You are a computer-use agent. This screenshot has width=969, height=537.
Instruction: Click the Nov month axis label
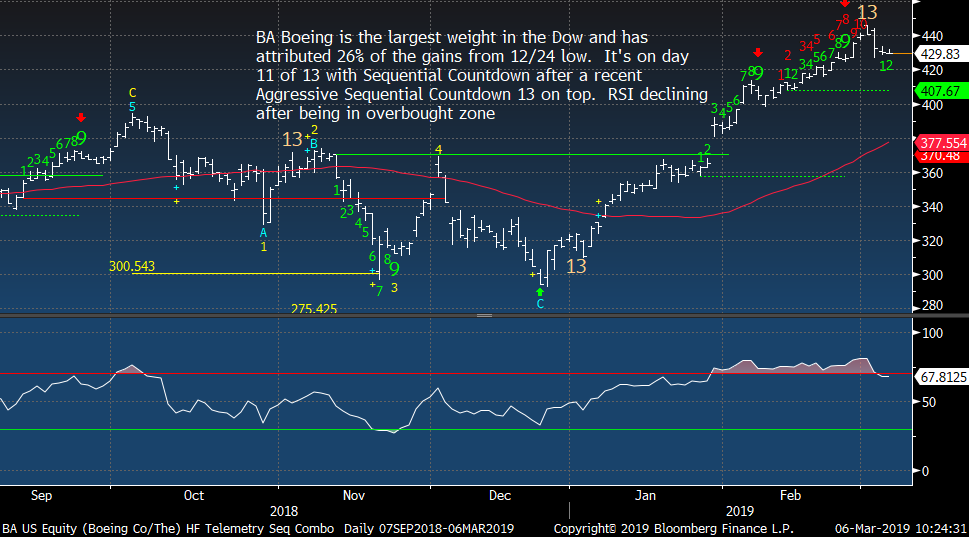point(354,496)
